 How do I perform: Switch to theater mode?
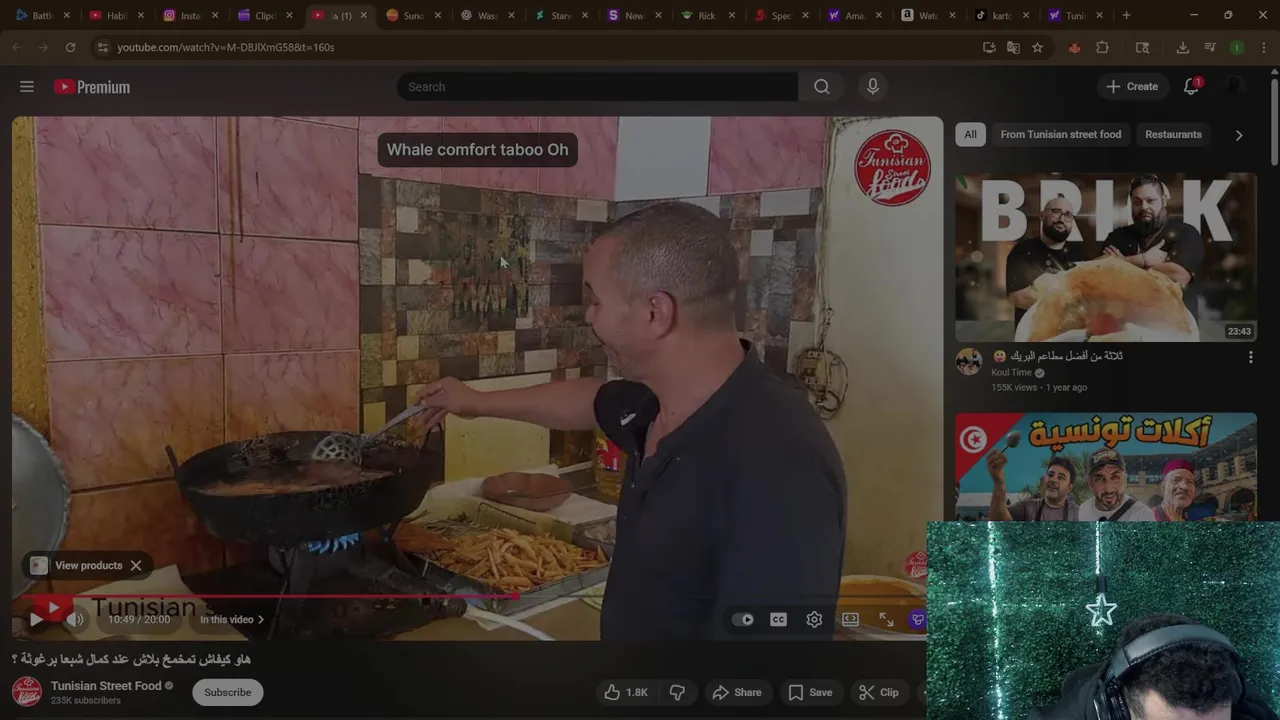click(x=850, y=620)
